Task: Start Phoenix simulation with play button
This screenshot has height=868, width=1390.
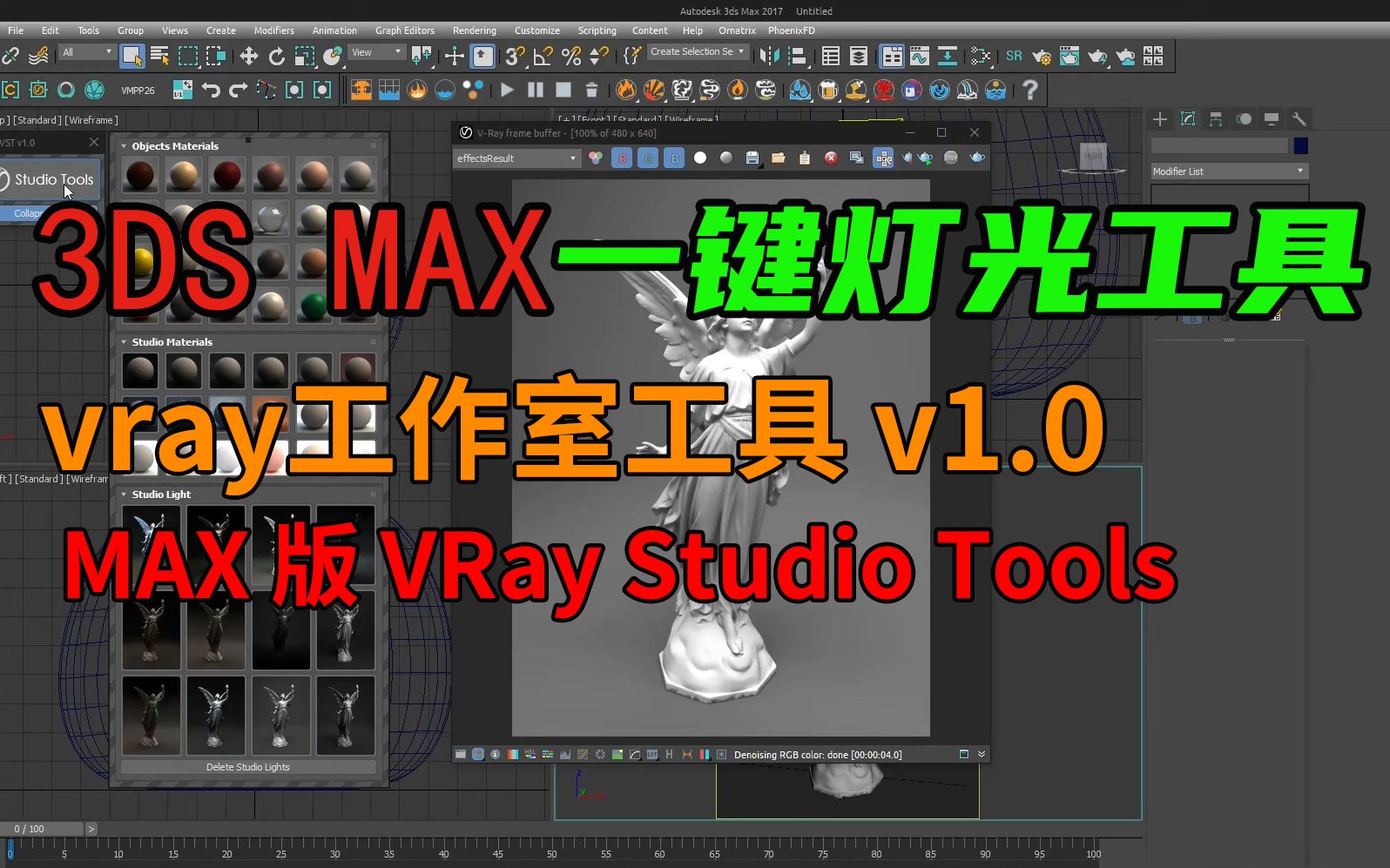Action: point(507,90)
